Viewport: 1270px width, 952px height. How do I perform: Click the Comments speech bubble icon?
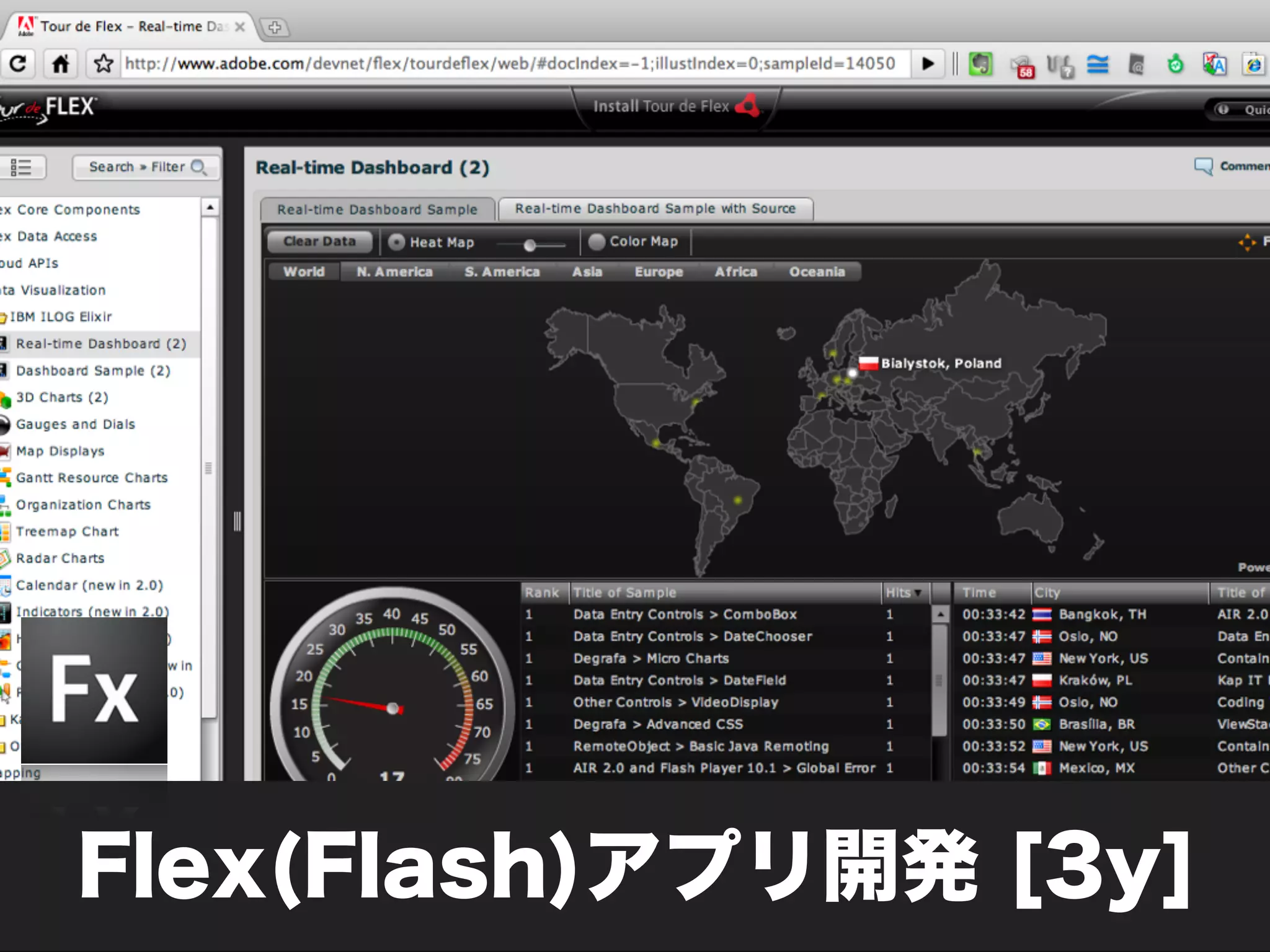pyautogui.click(x=1204, y=166)
